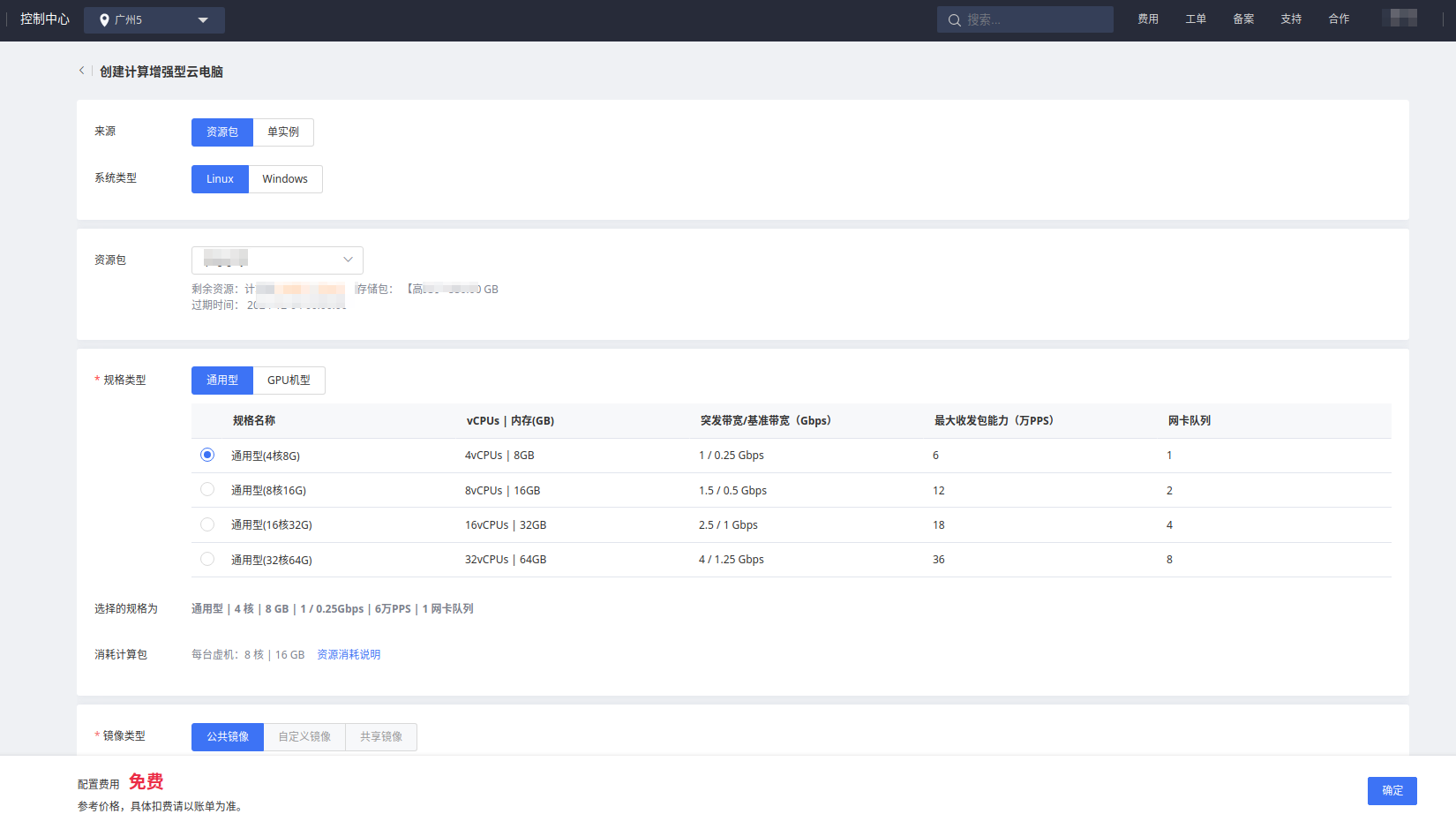Expand the 资源包 selection dropdown
1456x814 pixels.
277,260
